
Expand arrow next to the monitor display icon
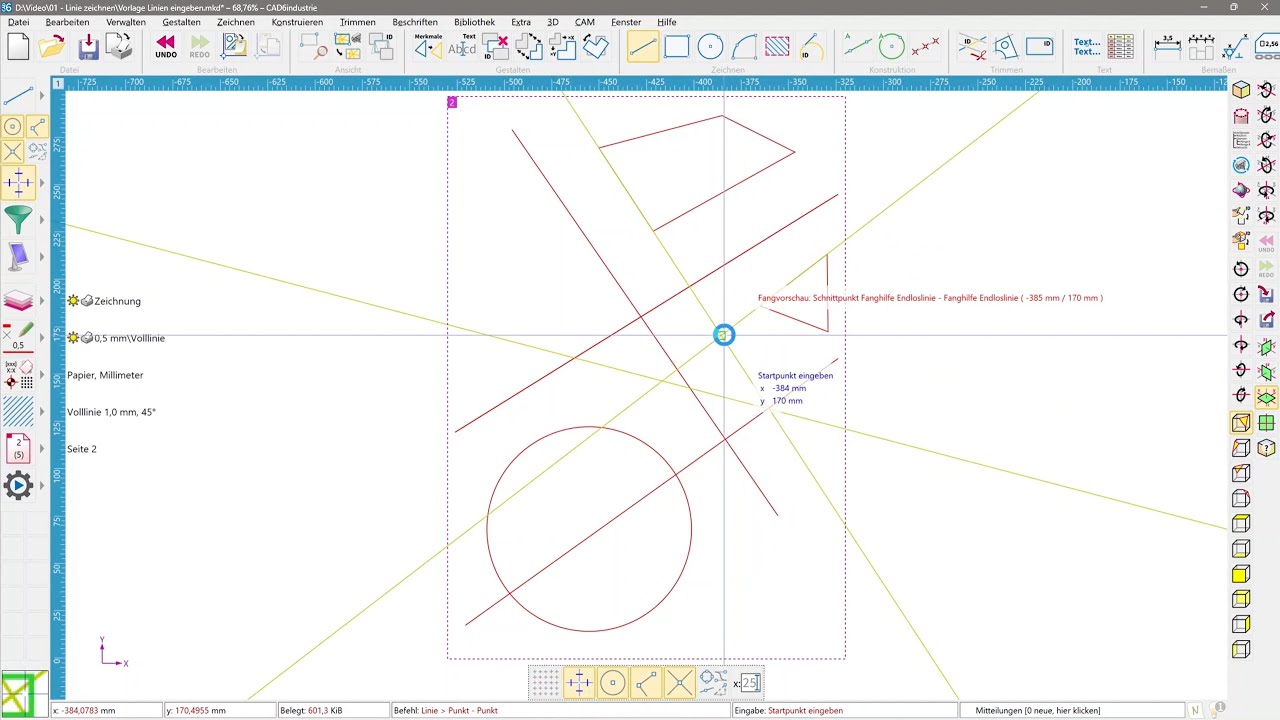[x=42, y=257]
